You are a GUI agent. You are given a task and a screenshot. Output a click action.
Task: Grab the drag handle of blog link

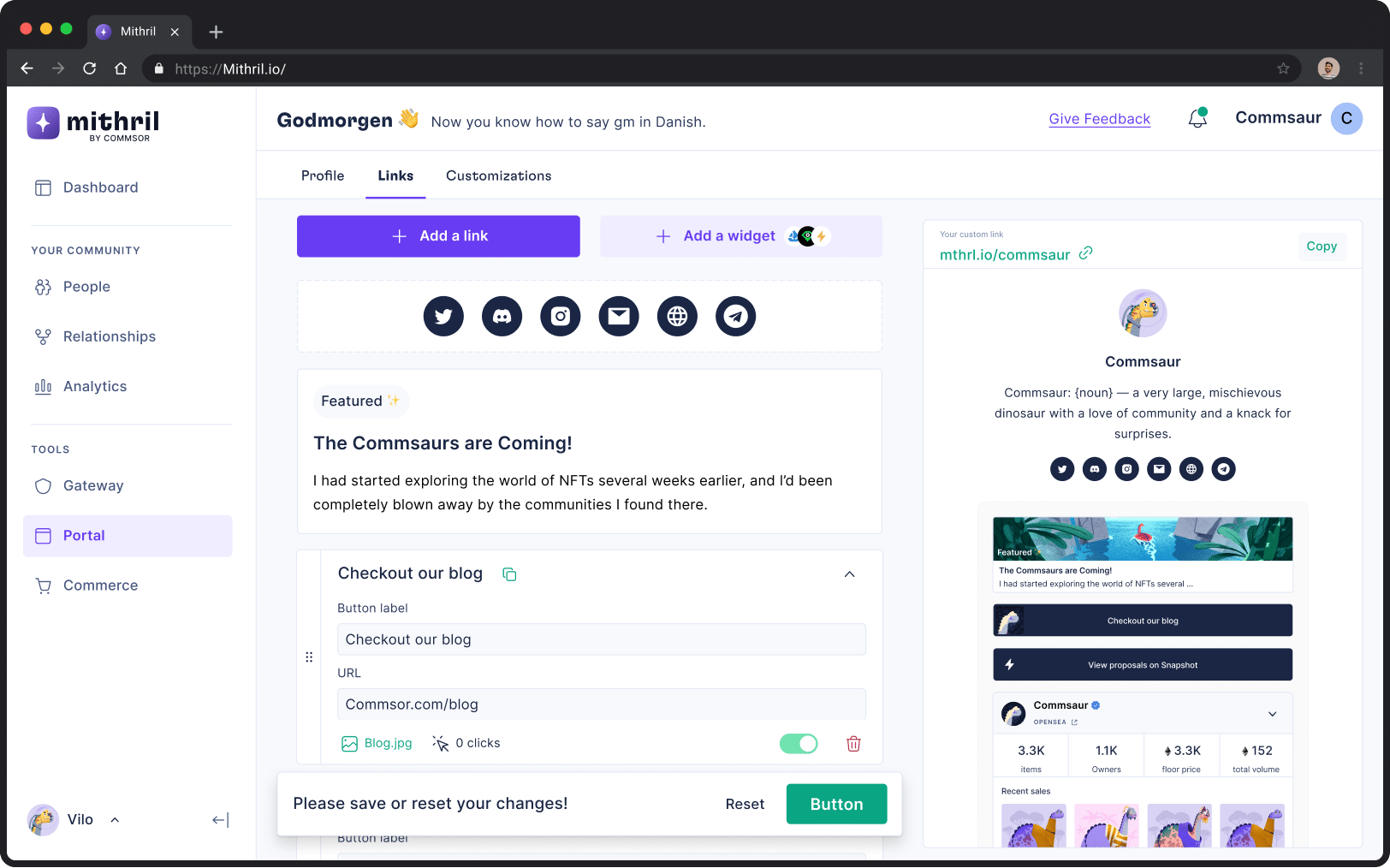coord(309,657)
